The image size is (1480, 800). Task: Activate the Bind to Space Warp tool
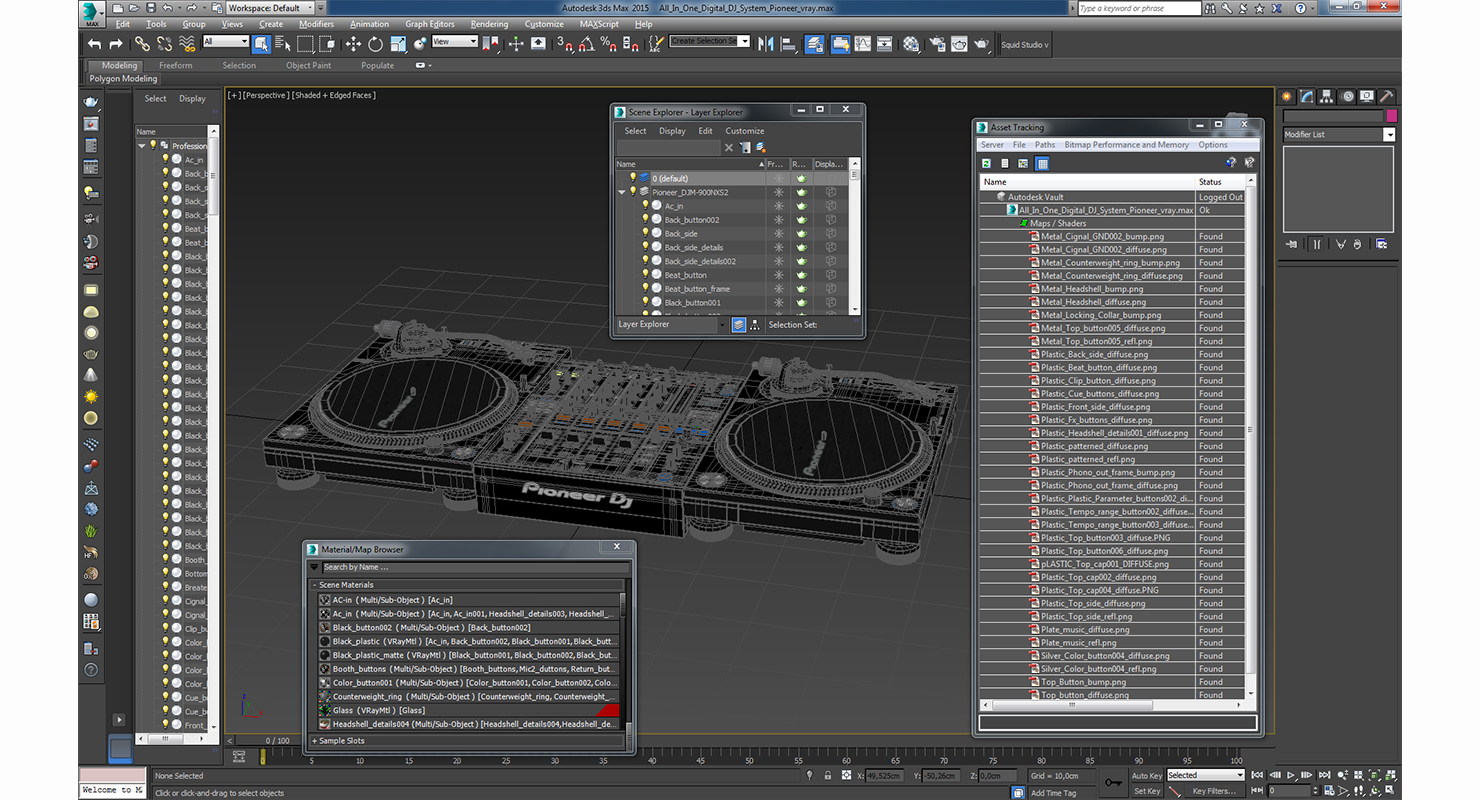tap(187, 44)
